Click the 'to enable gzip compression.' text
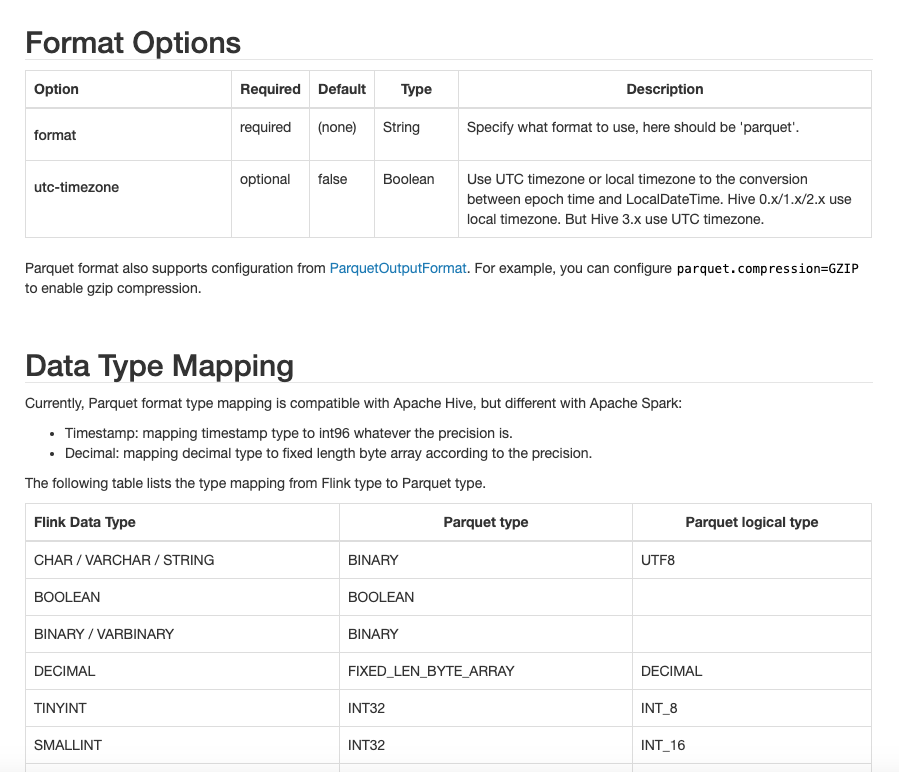 113,288
